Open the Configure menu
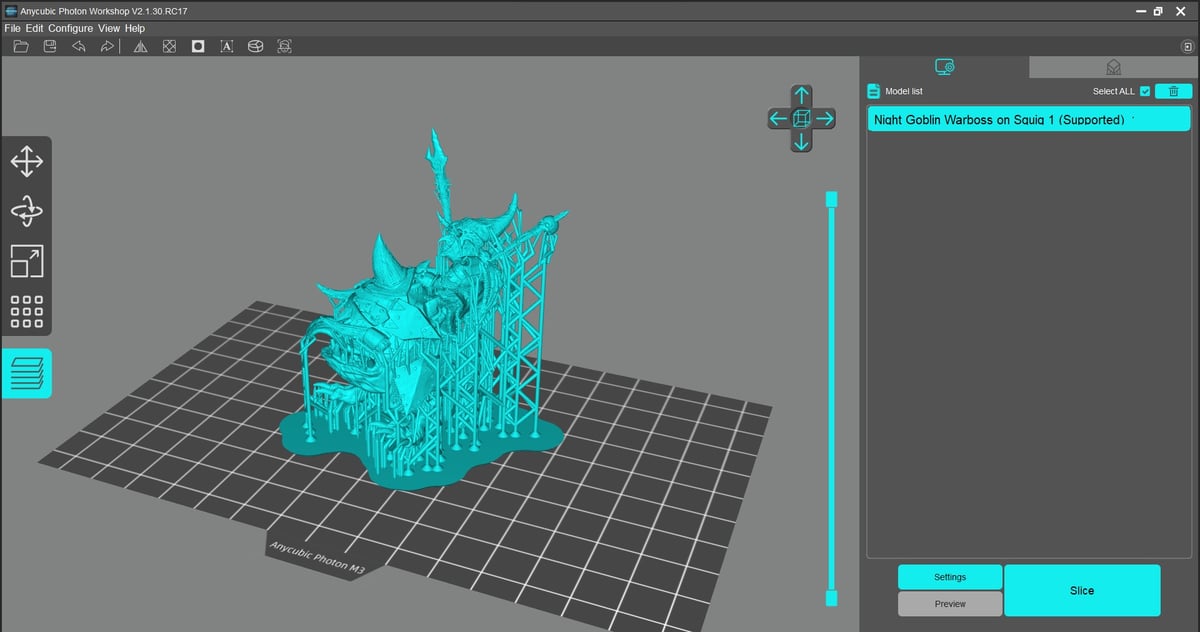The height and width of the screenshot is (632, 1200). click(x=70, y=28)
